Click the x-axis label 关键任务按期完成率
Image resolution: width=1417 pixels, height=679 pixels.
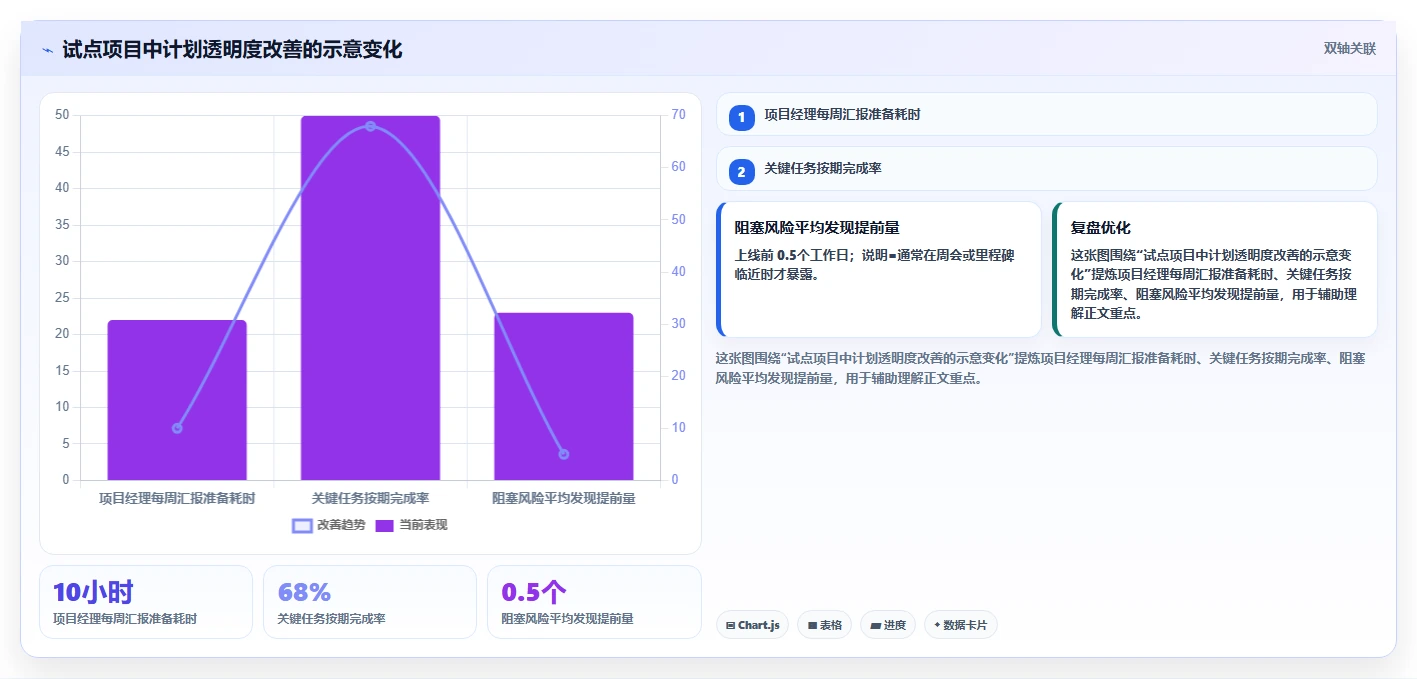tap(370, 498)
